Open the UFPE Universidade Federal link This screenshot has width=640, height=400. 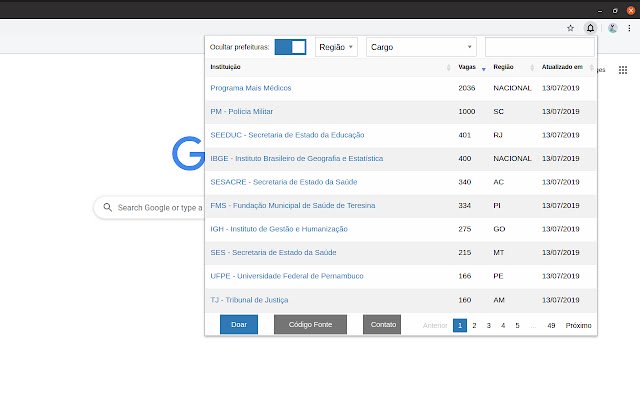click(x=287, y=276)
